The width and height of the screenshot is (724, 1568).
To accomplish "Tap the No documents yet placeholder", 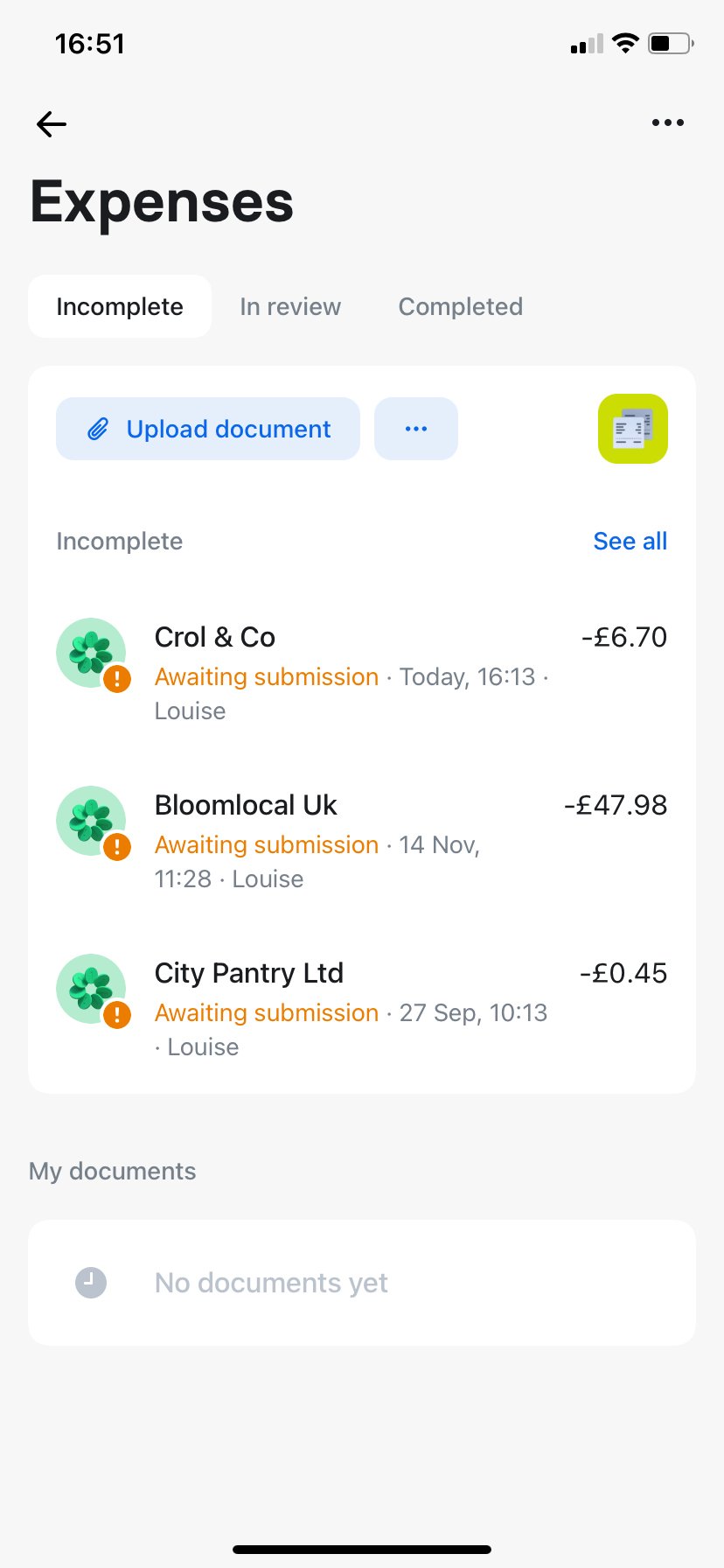I will [x=271, y=1283].
